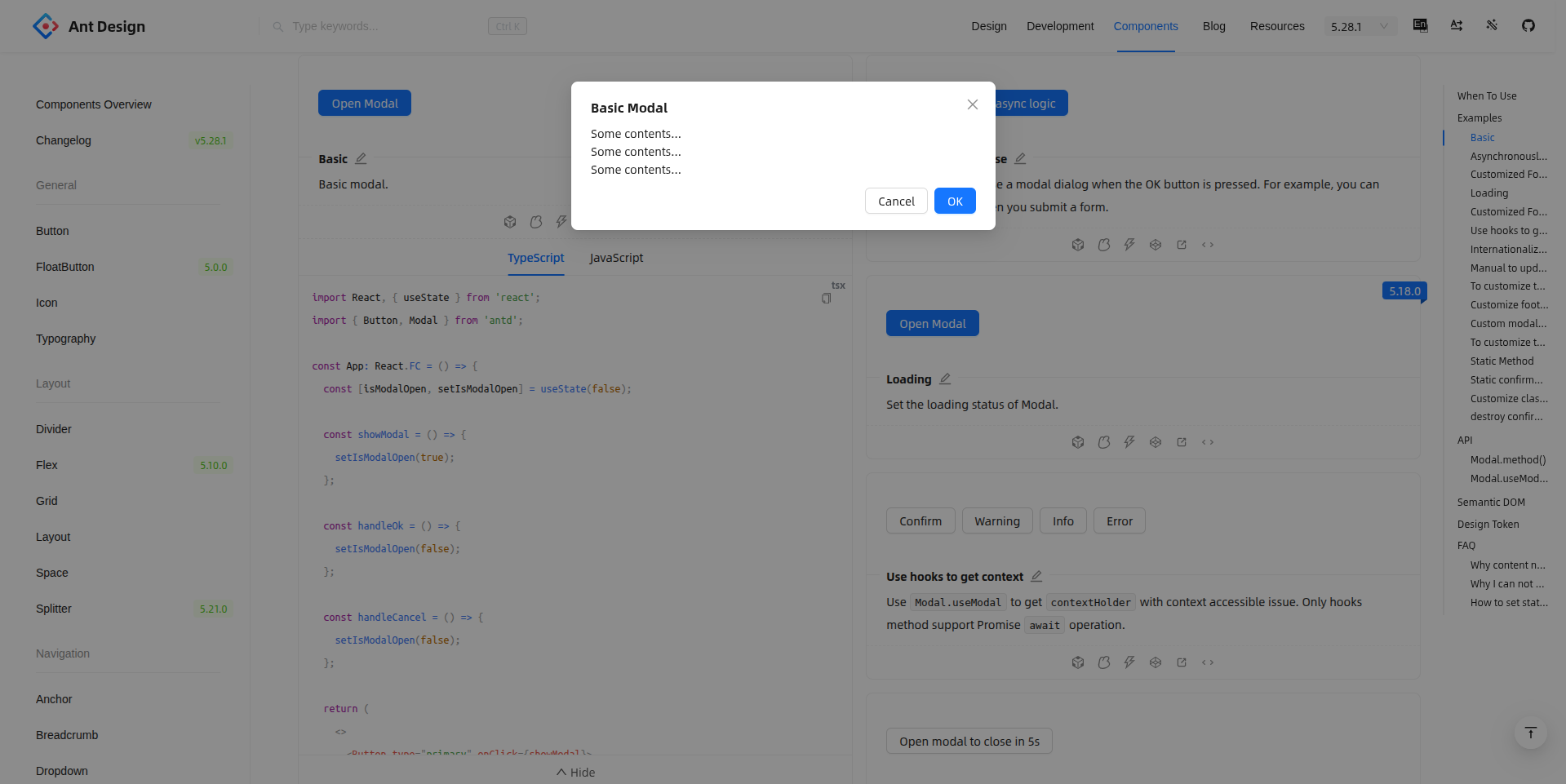
Task: Close the Basic Modal with X icon
Action: (972, 104)
